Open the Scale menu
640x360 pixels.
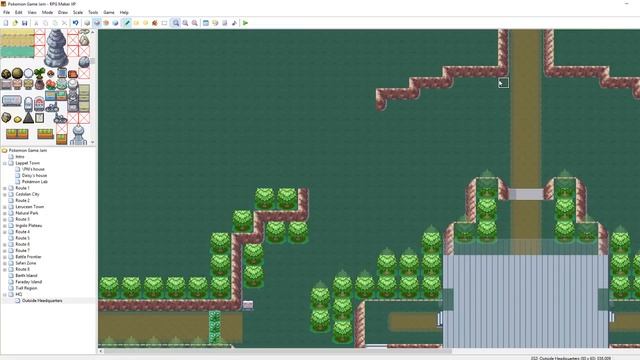pyautogui.click(x=78, y=13)
